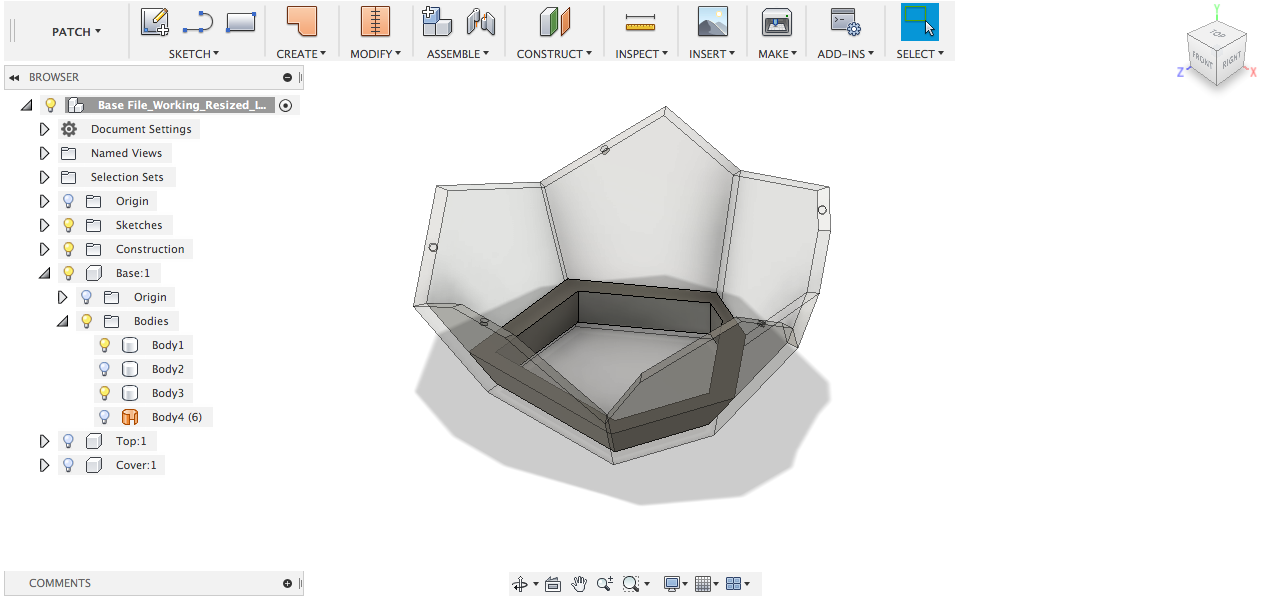1270x599 pixels.
Task: Collapse the Base:1 component
Action: click(x=44, y=273)
